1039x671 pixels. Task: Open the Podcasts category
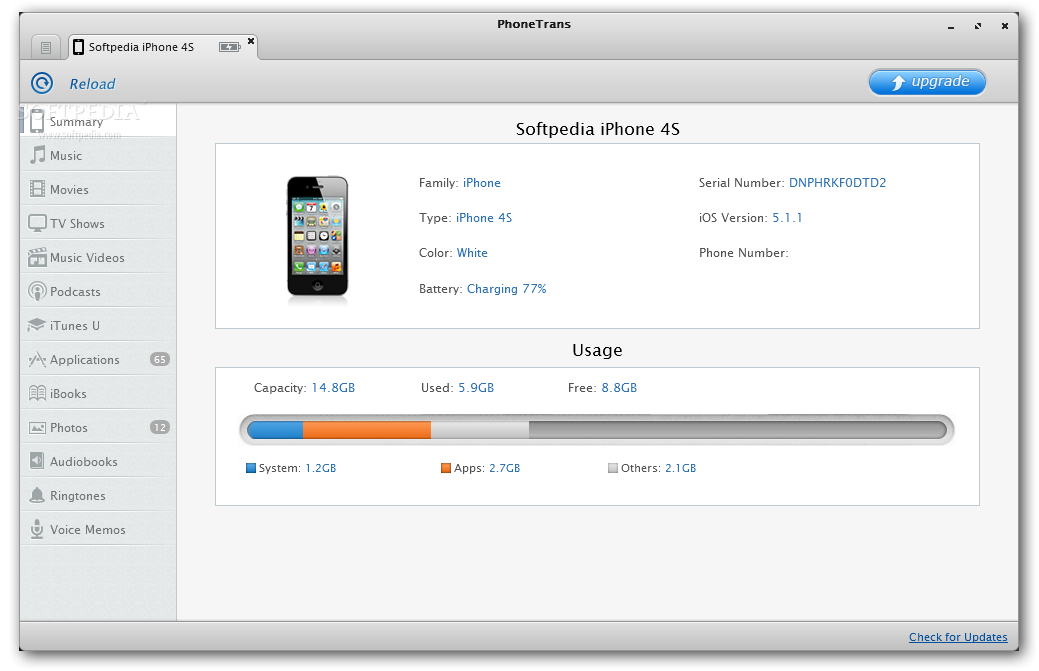pyautogui.click(x=98, y=291)
